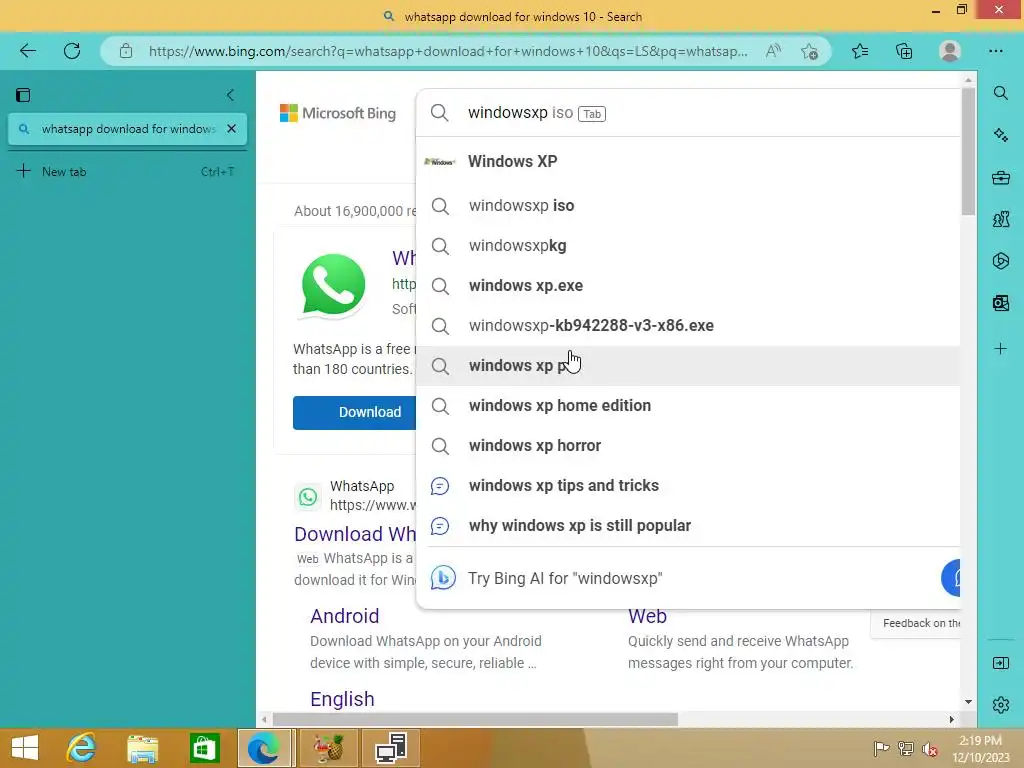Open the Web sublink

tap(647, 616)
